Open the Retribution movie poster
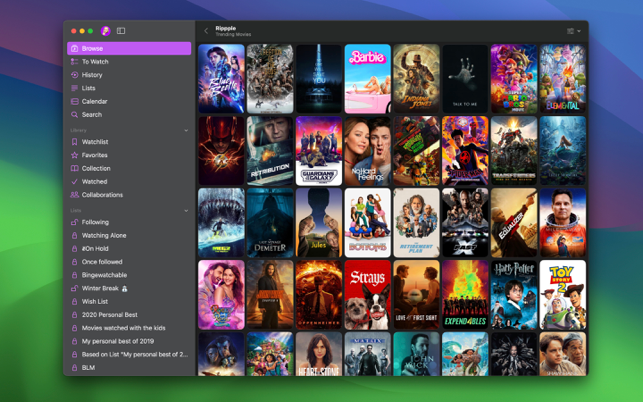Image resolution: width=643 pixels, height=402 pixels. click(270, 151)
